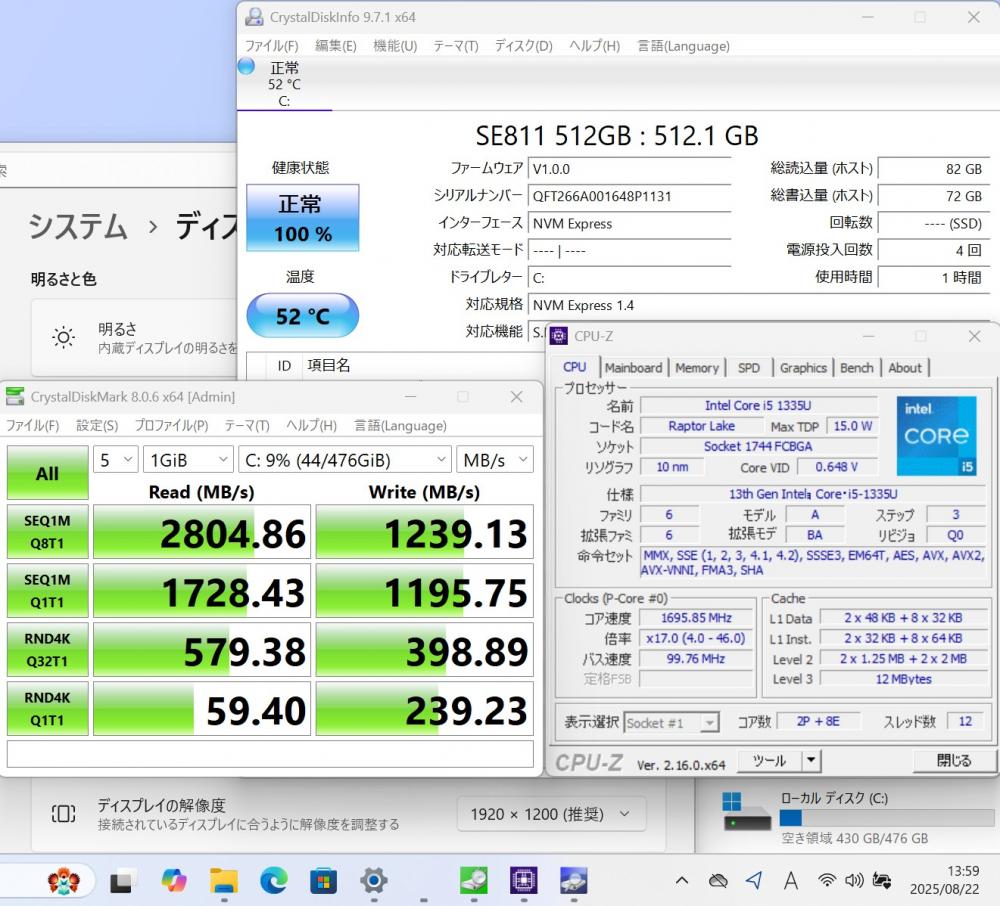The image size is (1000, 906).
Task: Click the speaker volume tray icon
Action: point(854,880)
